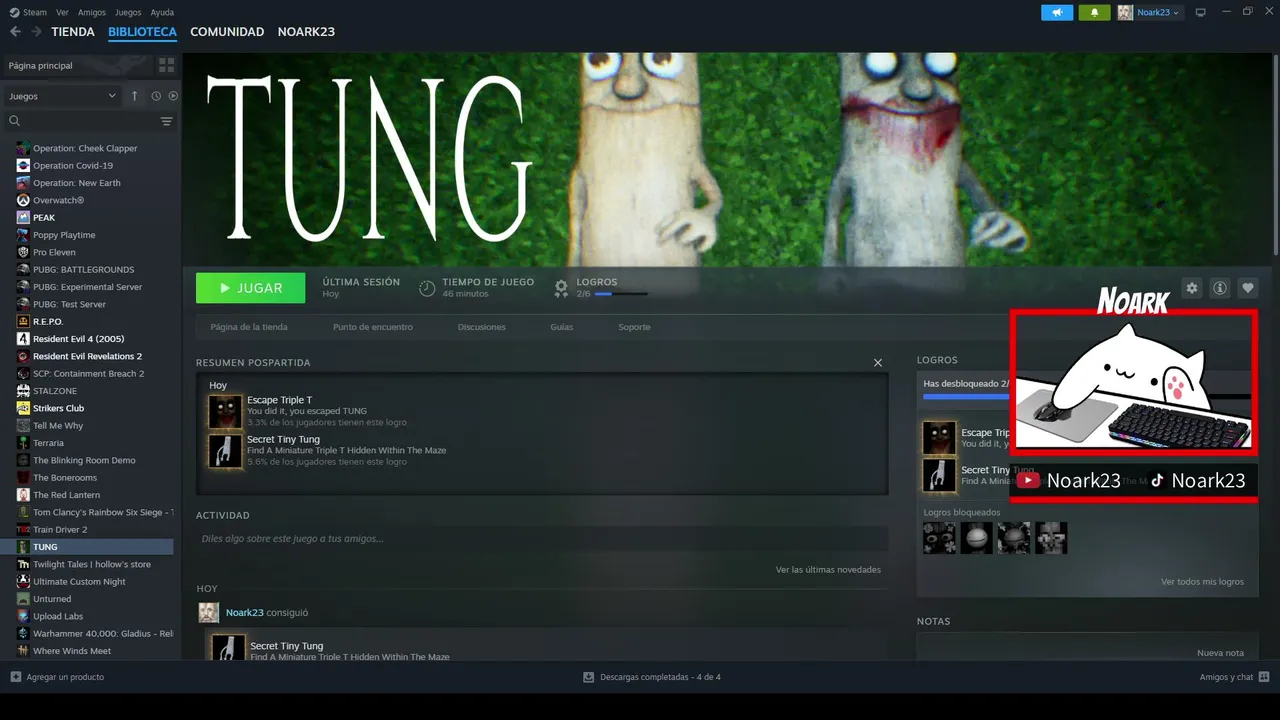1280x720 pixels.
Task: Click the Strikers Club icon in list
Action: pos(23,408)
